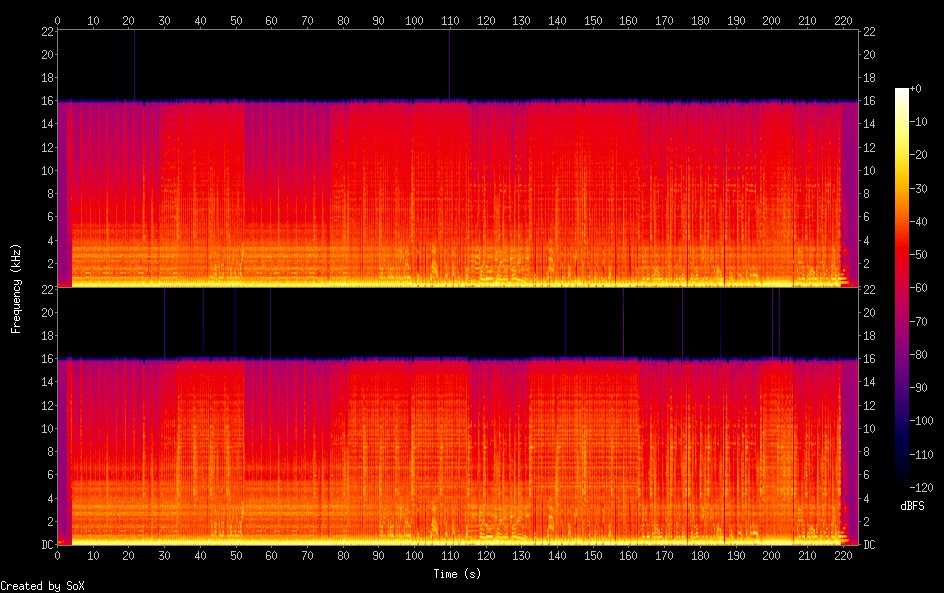This screenshot has height=593, width=944.
Task: Click the 150 tick on the bottom time axis
Action: (x=593, y=557)
